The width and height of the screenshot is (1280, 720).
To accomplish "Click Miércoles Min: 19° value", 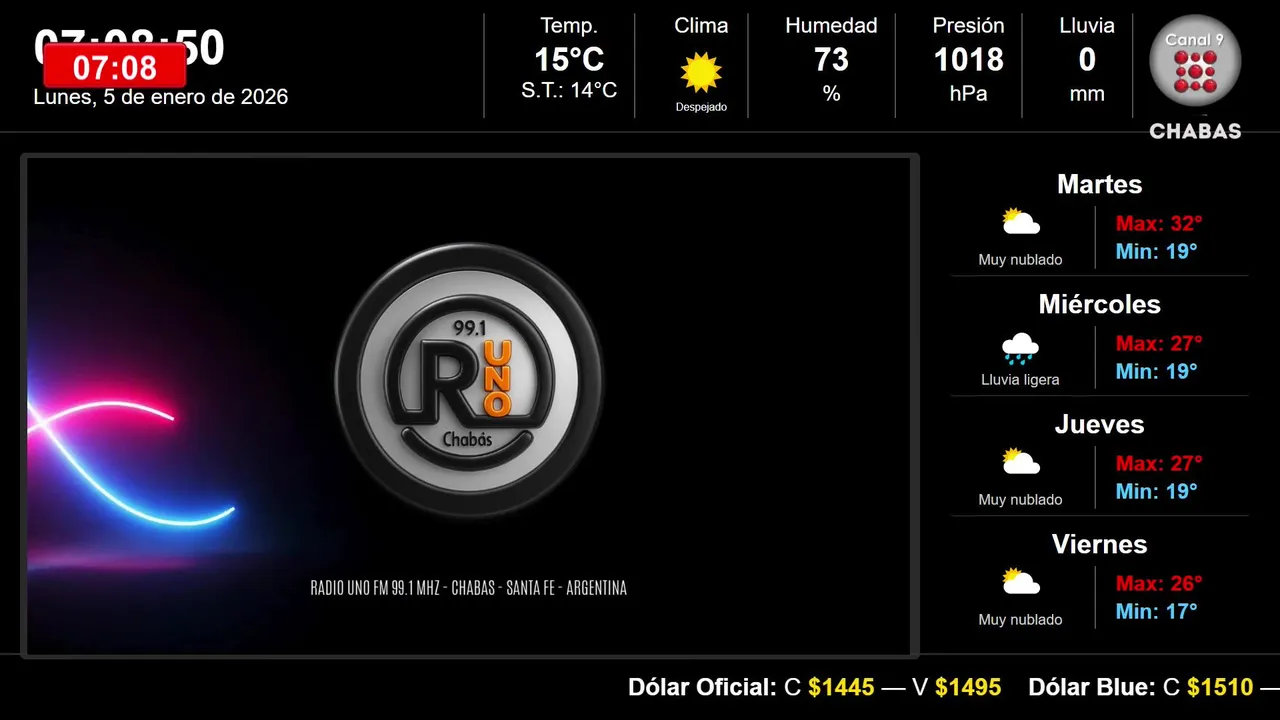I will tap(1157, 371).
